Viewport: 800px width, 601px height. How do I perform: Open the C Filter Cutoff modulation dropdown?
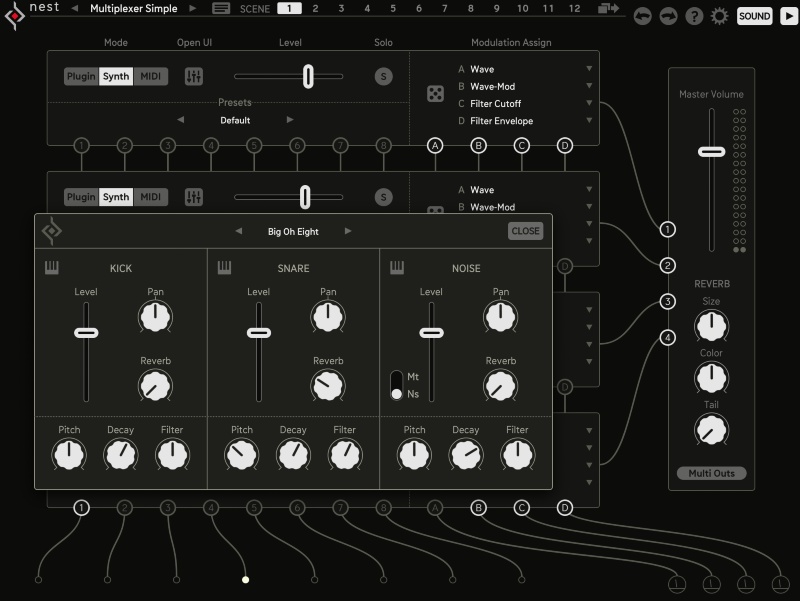(x=592, y=103)
